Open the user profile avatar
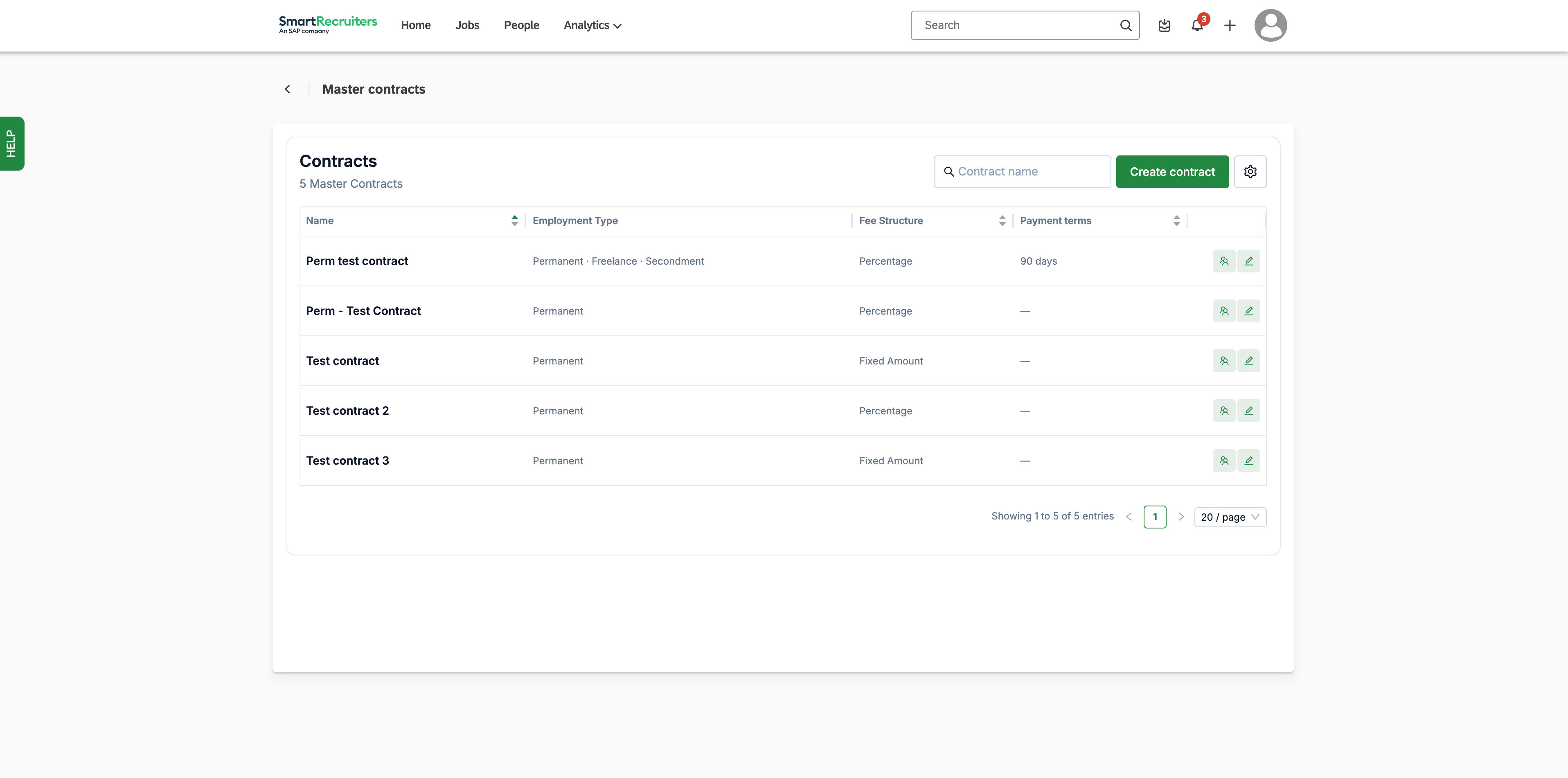 (1271, 25)
